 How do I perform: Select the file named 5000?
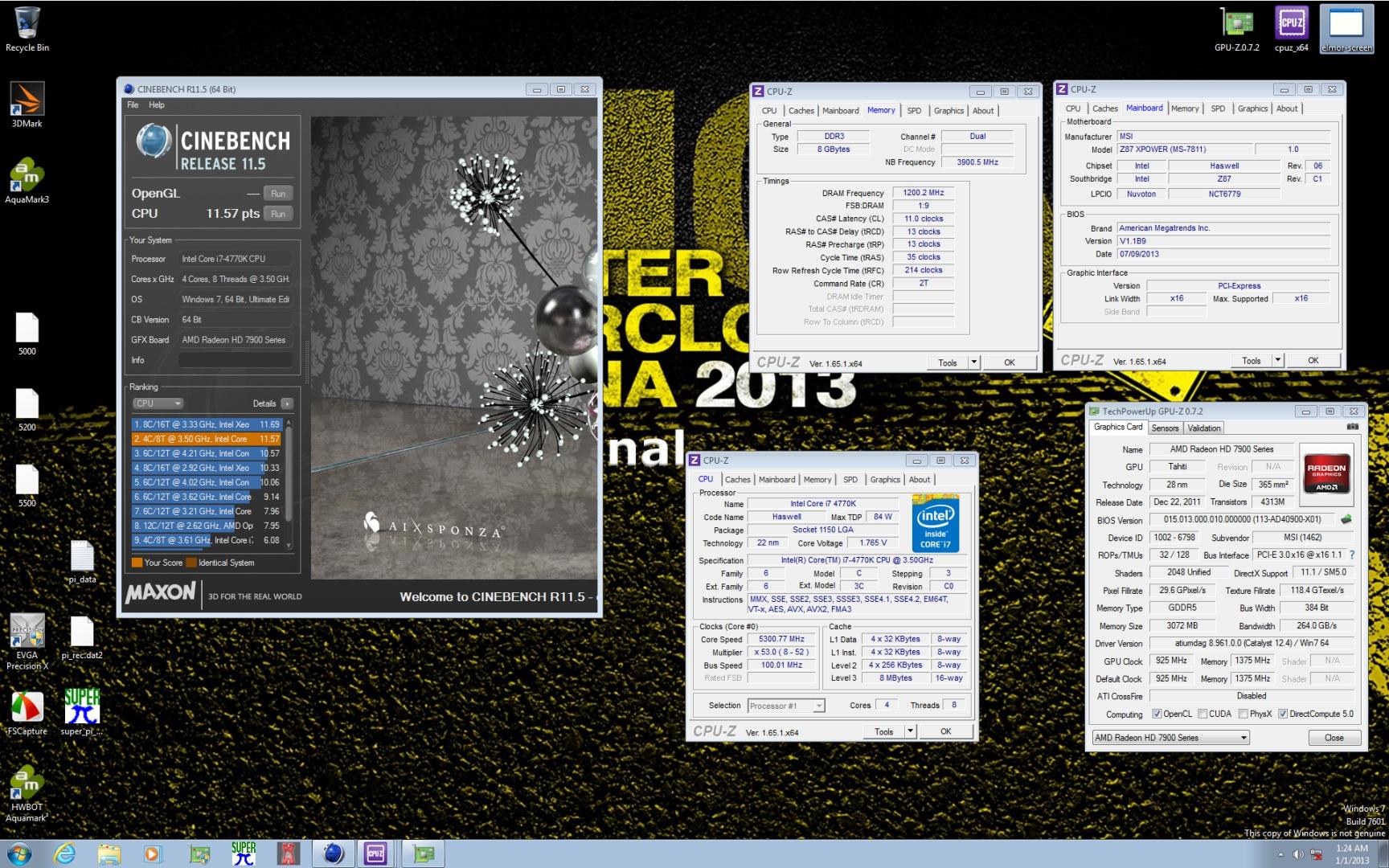coord(27,334)
